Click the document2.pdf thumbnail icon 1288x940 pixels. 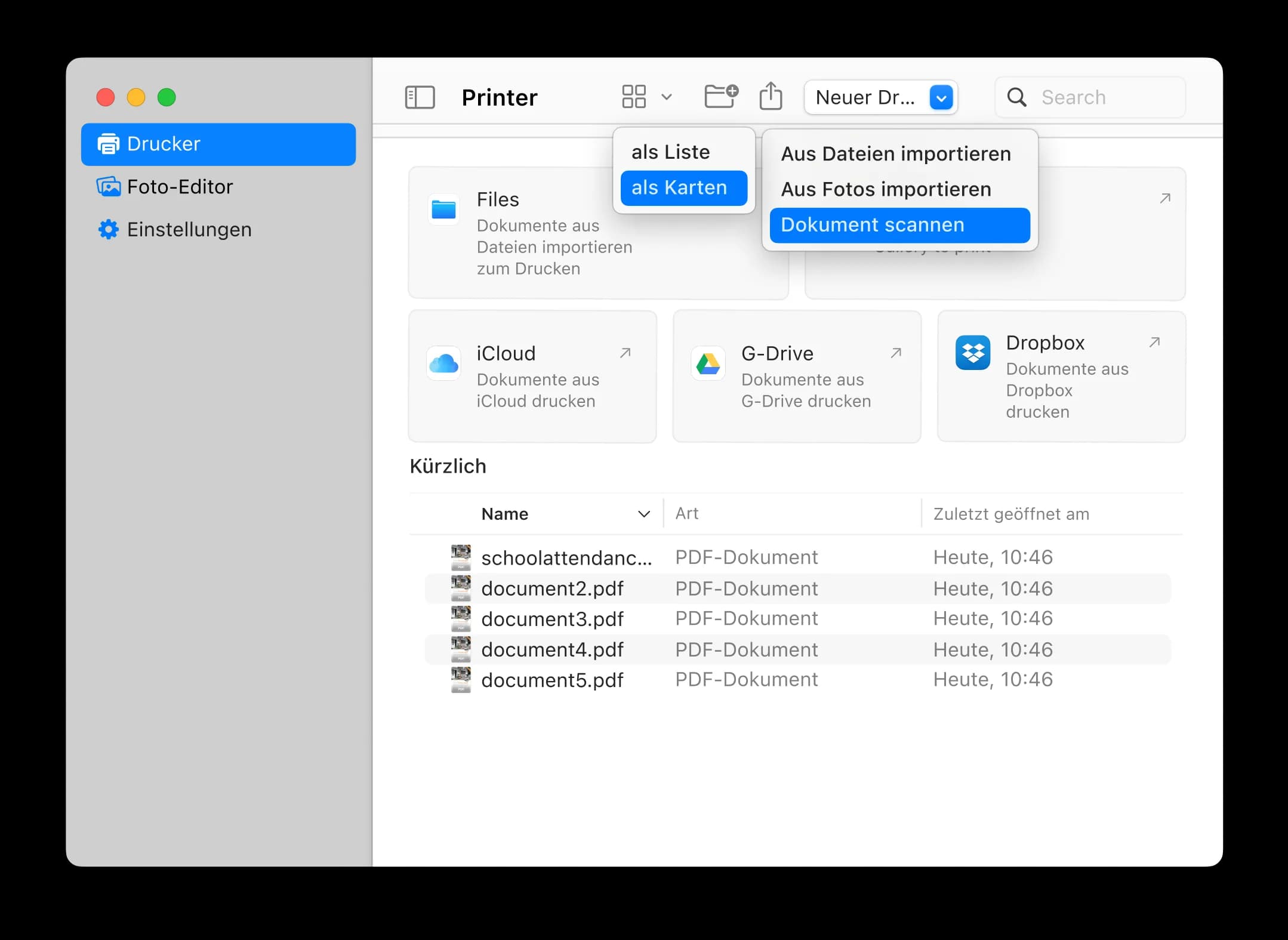[x=461, y=588]
